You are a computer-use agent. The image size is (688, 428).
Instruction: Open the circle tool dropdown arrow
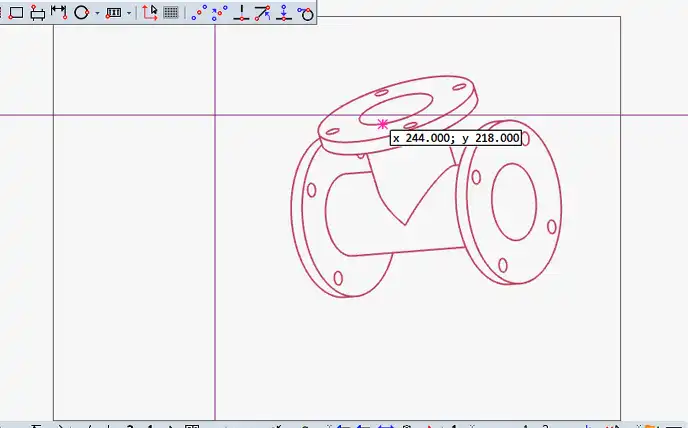click(x=97, y=14)
